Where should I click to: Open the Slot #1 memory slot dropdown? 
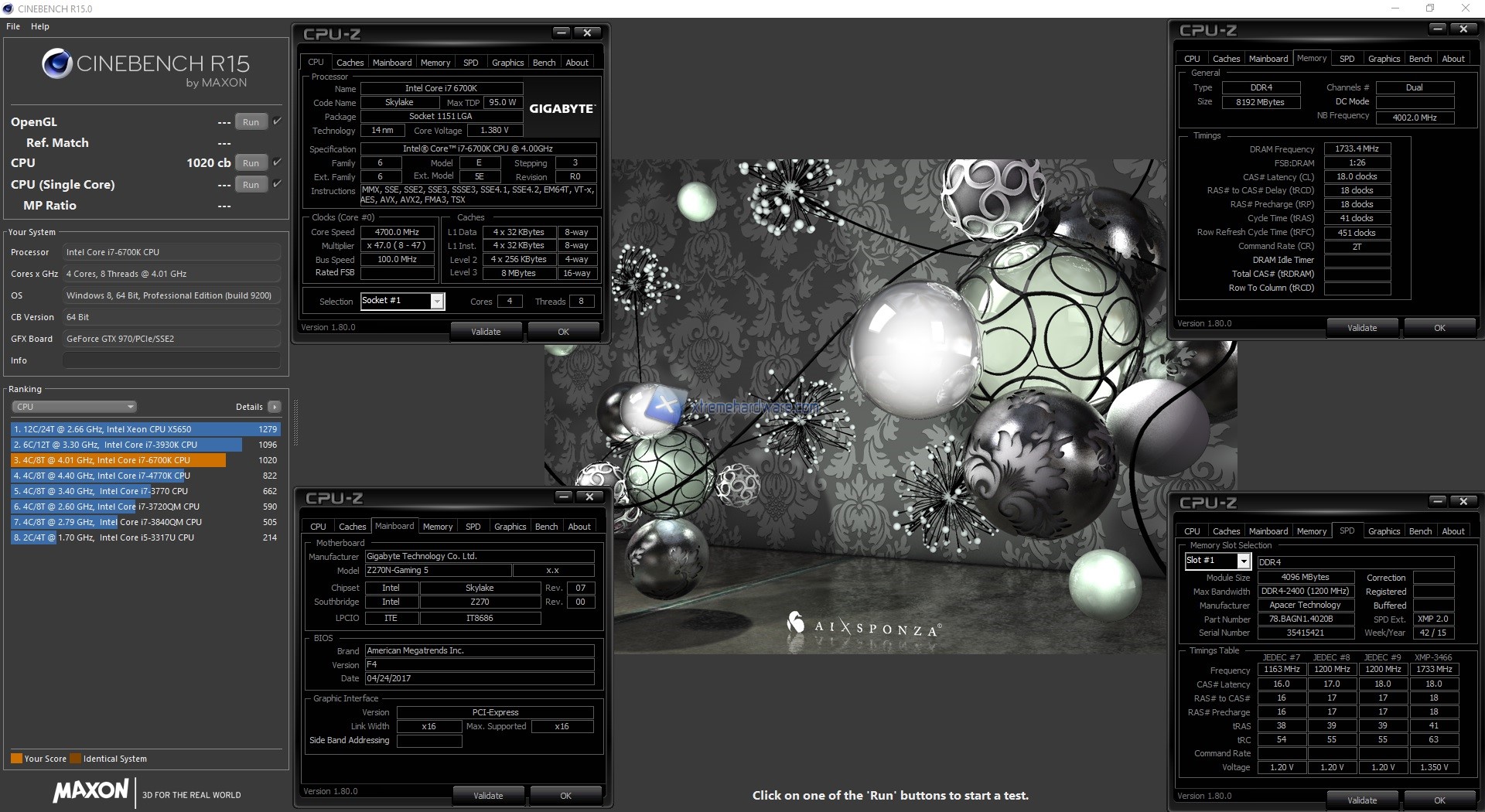(x=1244, y=561)
